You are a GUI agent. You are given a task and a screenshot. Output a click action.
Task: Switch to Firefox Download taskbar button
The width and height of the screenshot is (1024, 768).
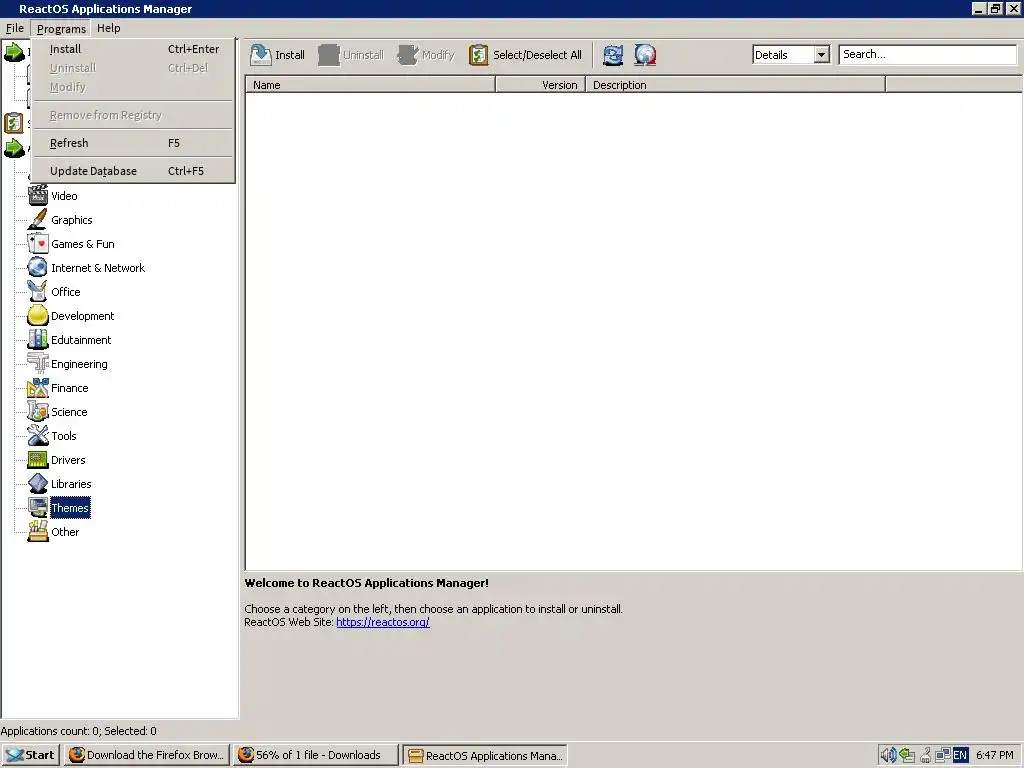pyautogui.click(x=147, y=755)
